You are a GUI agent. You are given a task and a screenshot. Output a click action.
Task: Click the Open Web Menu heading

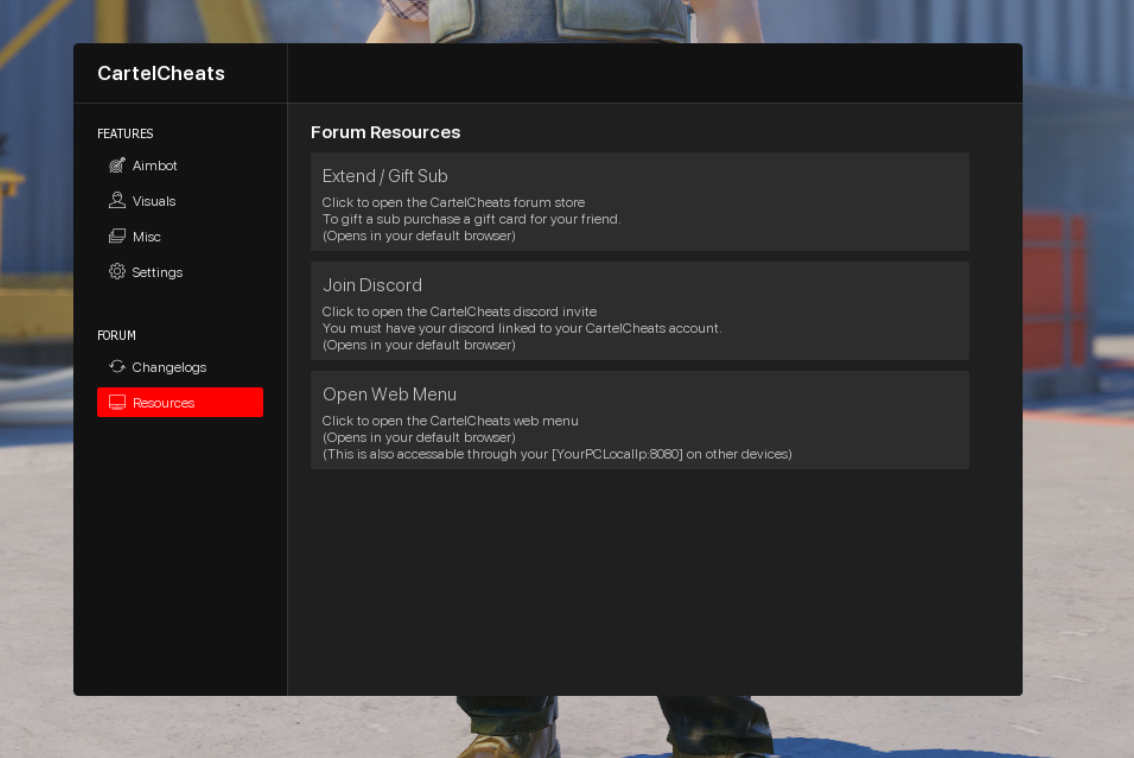[389, 394]
